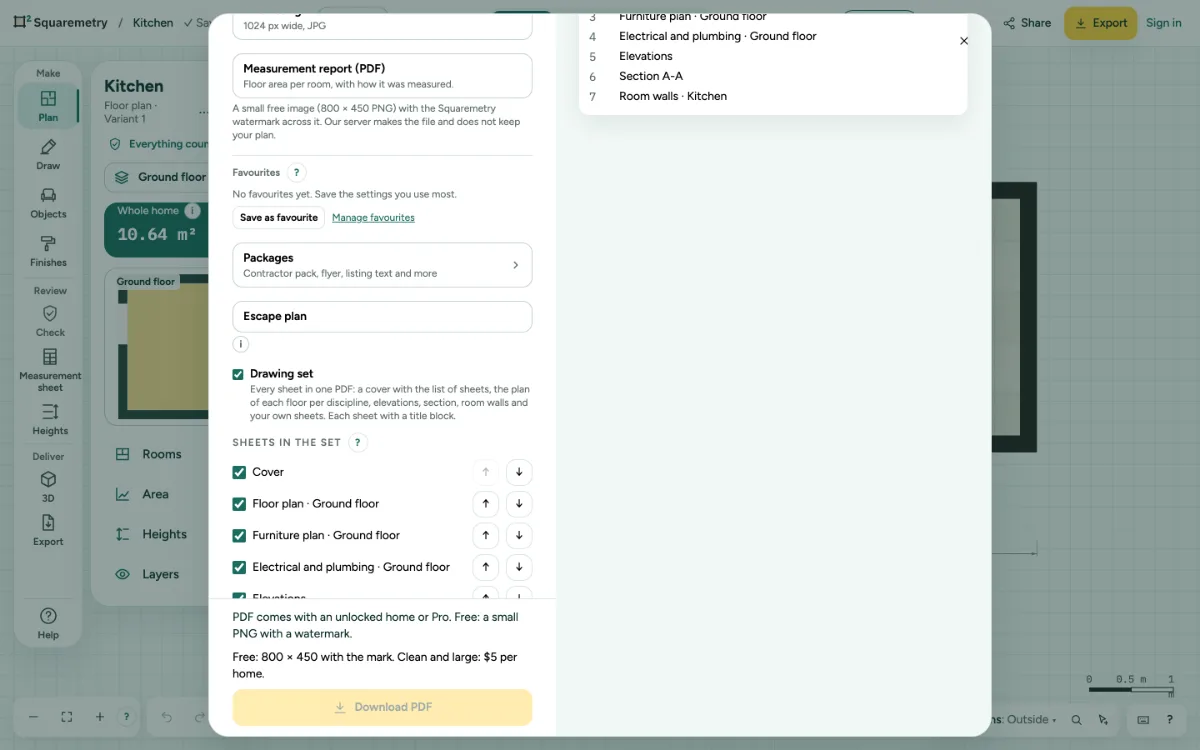Open the Heights tool in the sidebar
Viewport: 1200px width, 750px height.
[50, 420]
